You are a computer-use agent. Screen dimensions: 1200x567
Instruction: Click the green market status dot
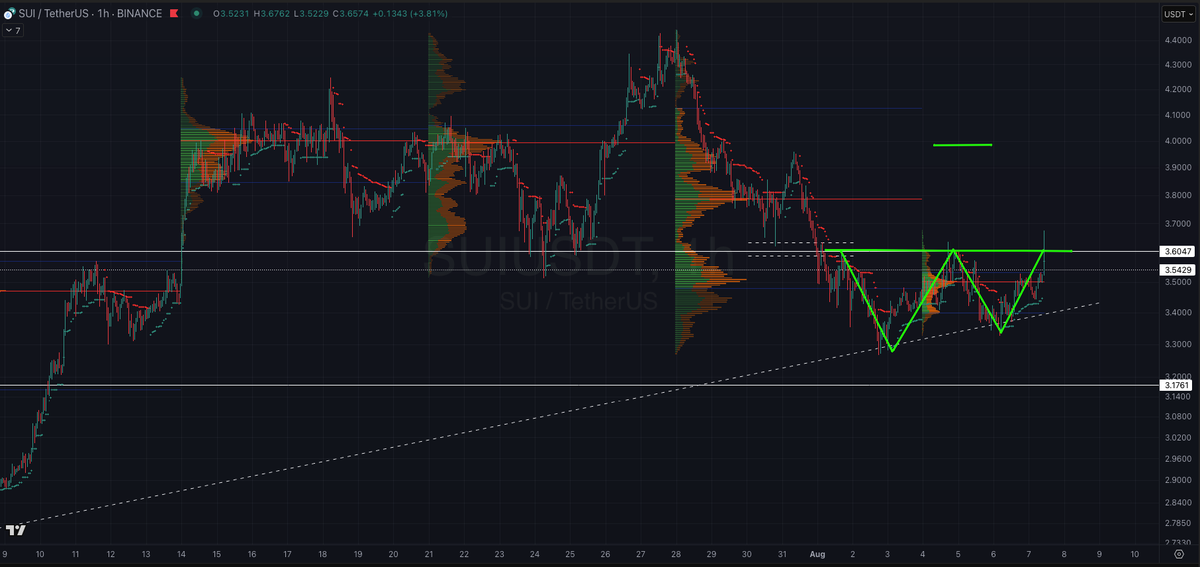(196, 13)
